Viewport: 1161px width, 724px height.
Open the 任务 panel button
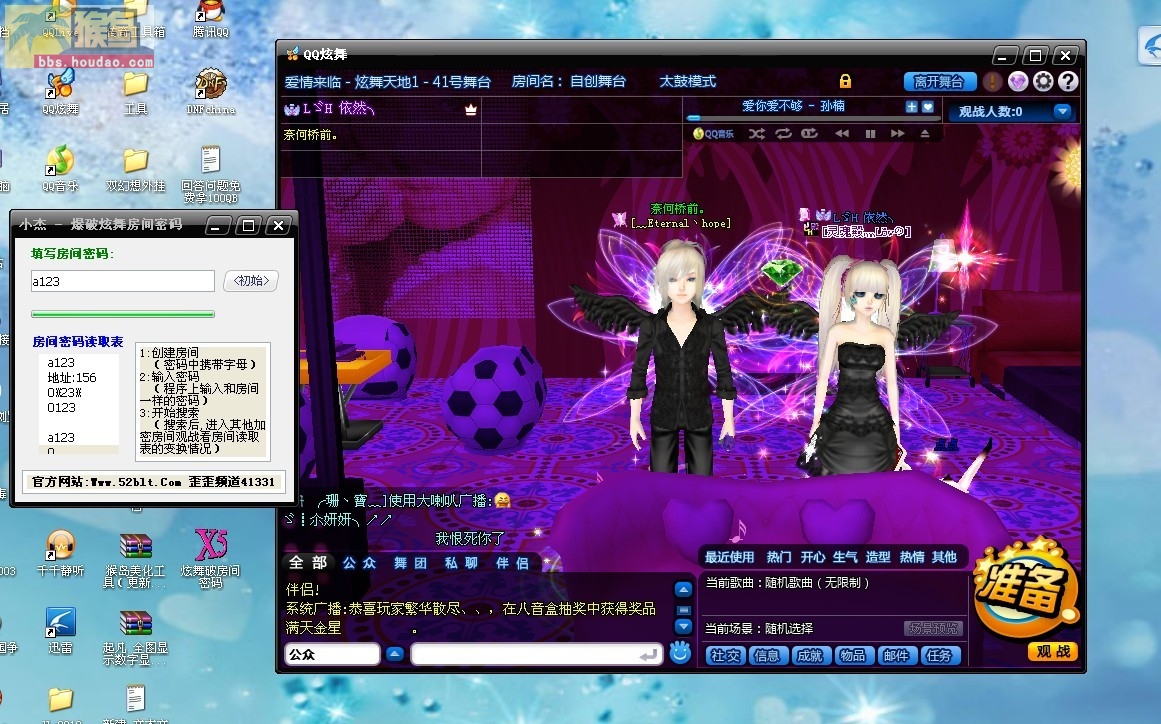[x=939, y=655]
